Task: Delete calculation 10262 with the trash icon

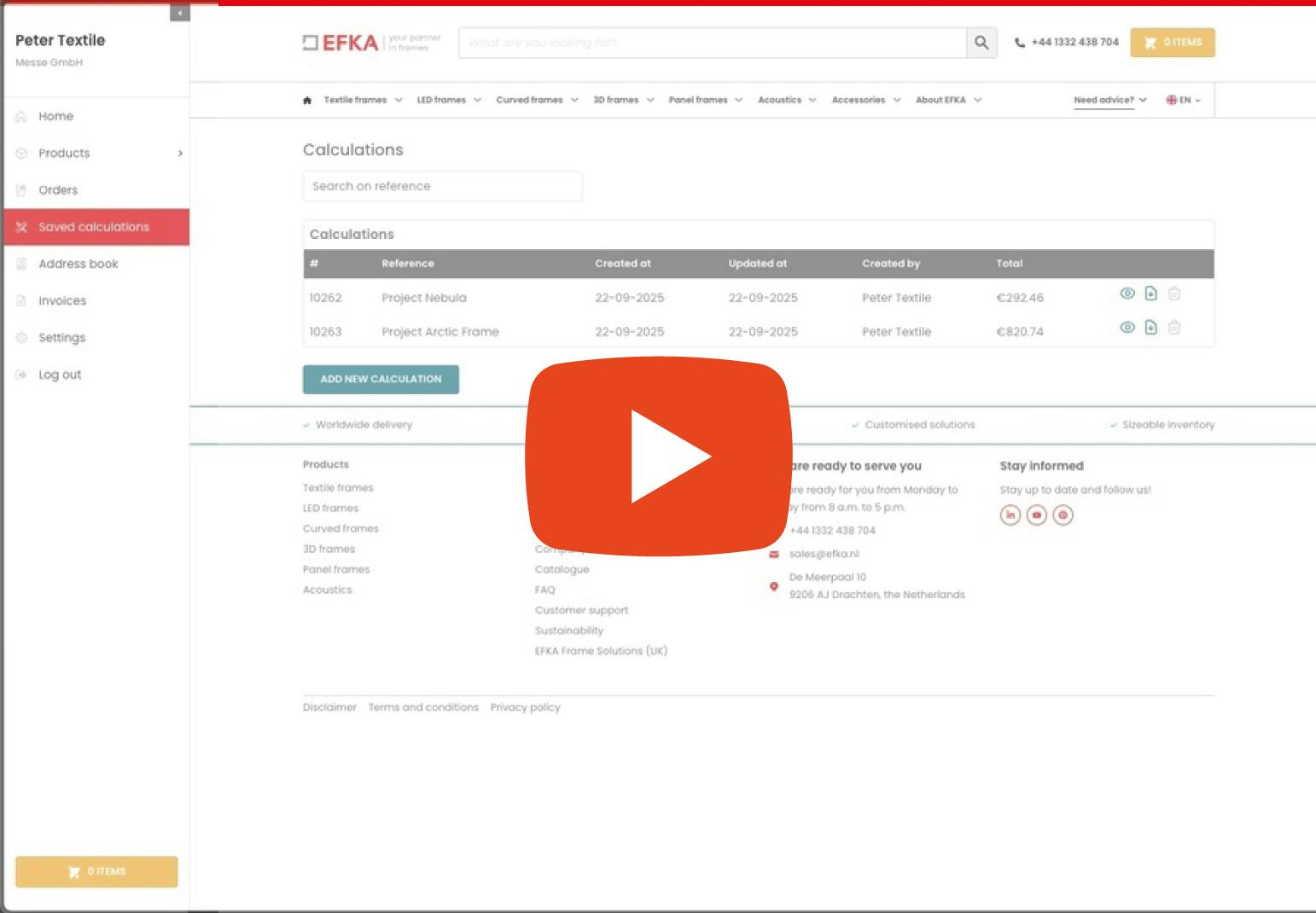Action: click(1174, 294)
